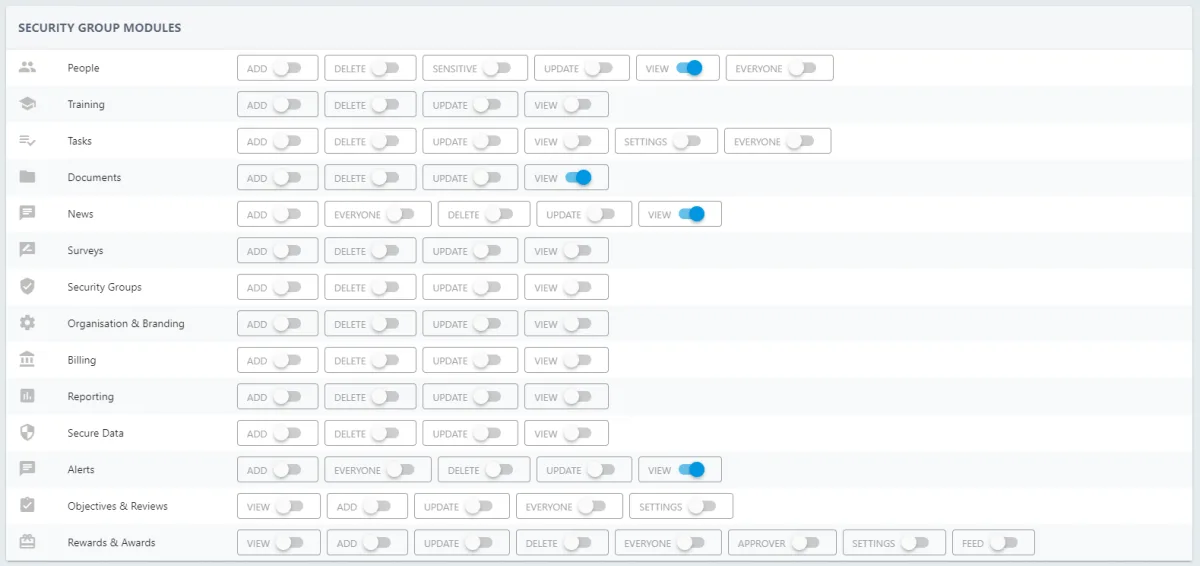1200x566 pixels.
Task: Click the Reporting chart icon
Action: coord(27,396)
